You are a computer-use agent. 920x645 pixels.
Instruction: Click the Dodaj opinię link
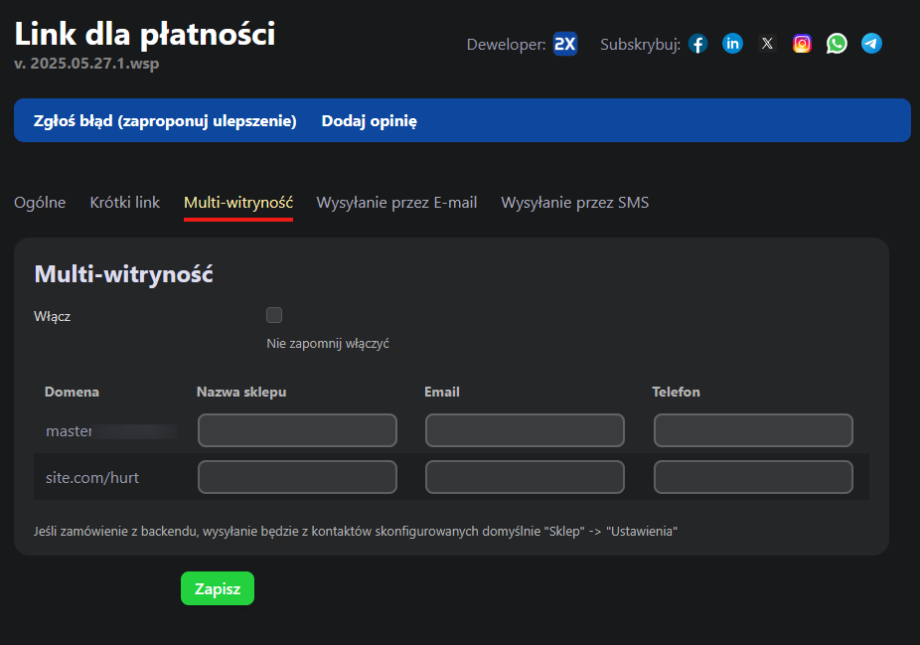point(369,121)
